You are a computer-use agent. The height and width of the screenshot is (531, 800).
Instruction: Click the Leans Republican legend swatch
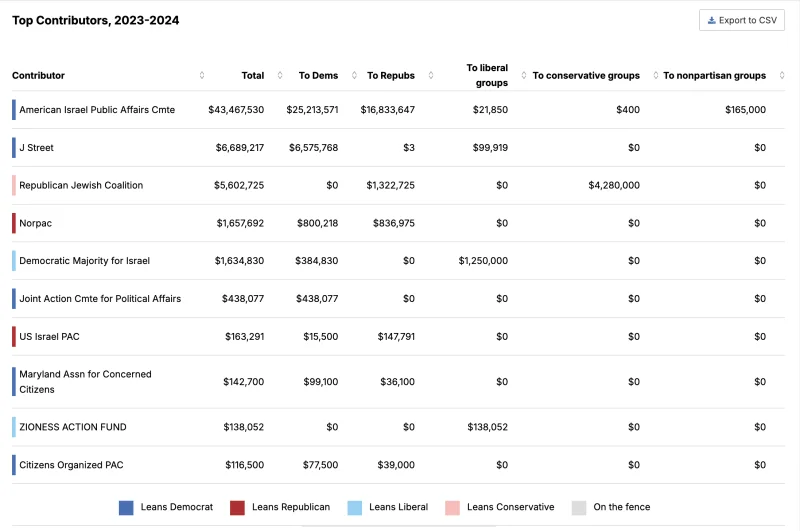(x=237, y=508)
